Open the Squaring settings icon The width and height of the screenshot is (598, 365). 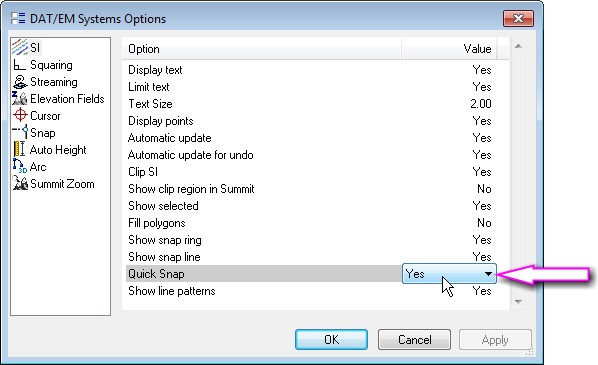[x=19, y=65]
